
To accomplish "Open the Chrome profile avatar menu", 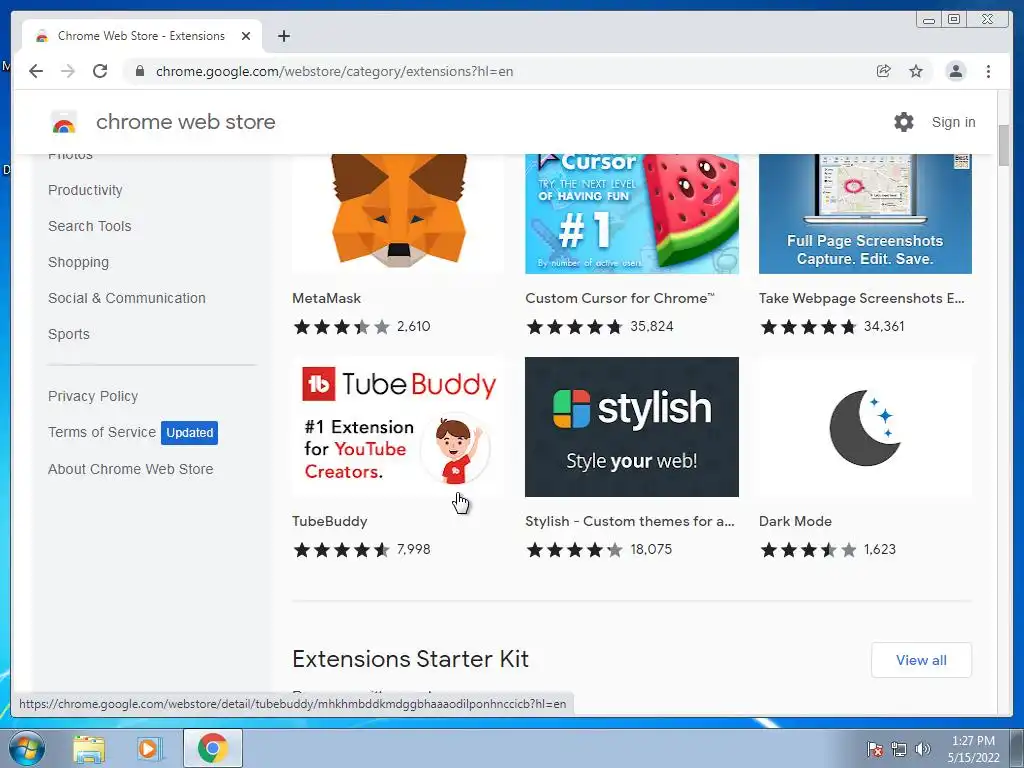I will point(955,71).
